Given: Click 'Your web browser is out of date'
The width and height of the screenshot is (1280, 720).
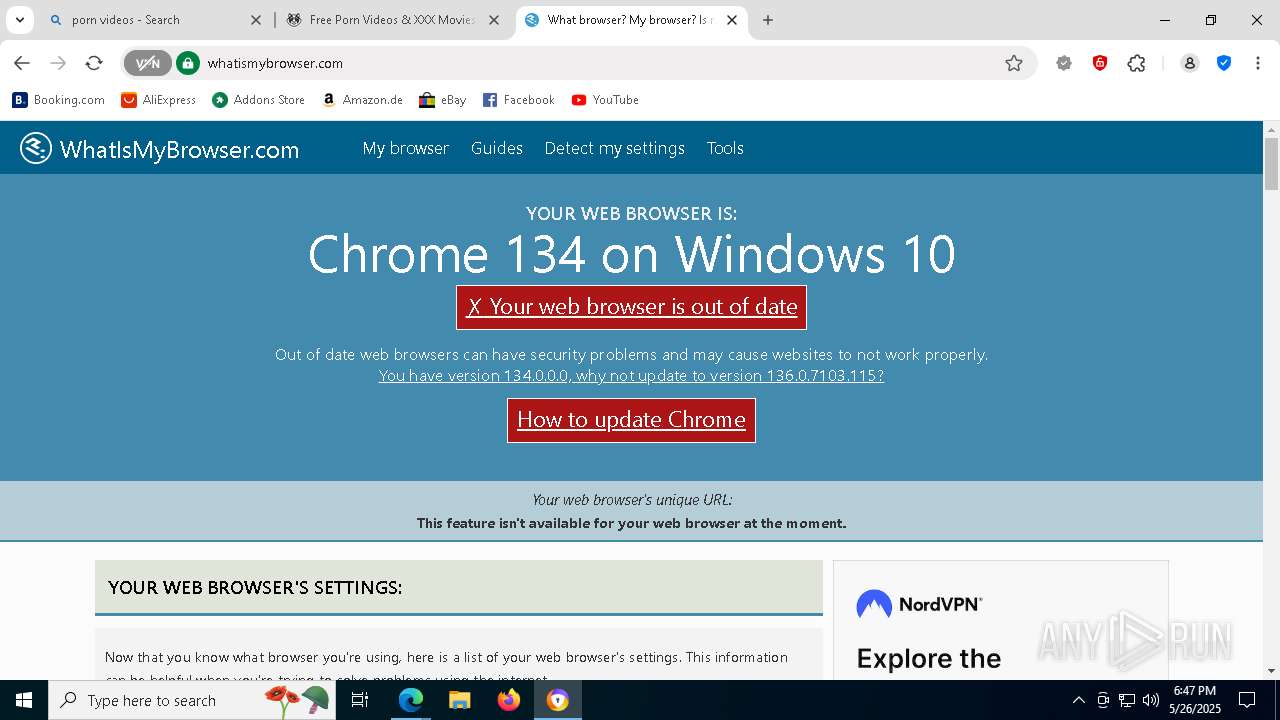Looking at the screenshot, I should click(631, 307).
